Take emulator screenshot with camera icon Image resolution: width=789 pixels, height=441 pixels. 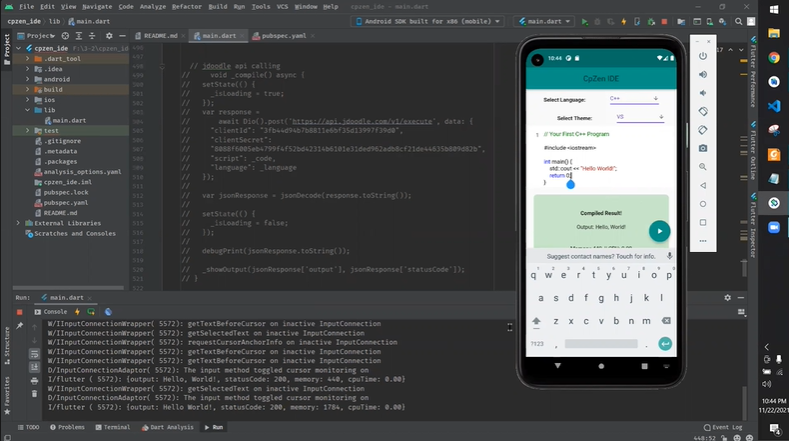703,149
